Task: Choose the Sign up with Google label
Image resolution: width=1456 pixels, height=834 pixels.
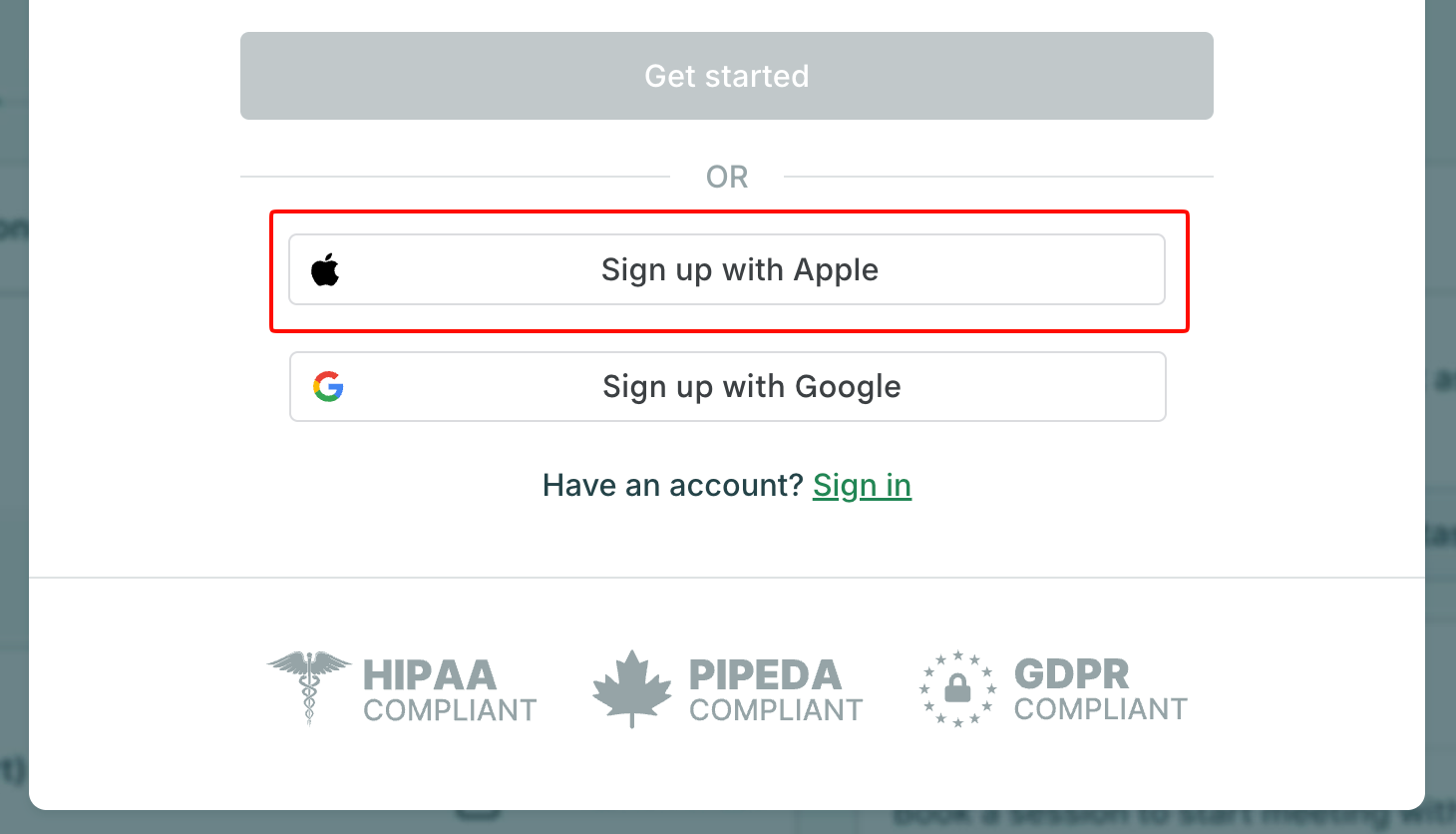Action: pos(751,387)
